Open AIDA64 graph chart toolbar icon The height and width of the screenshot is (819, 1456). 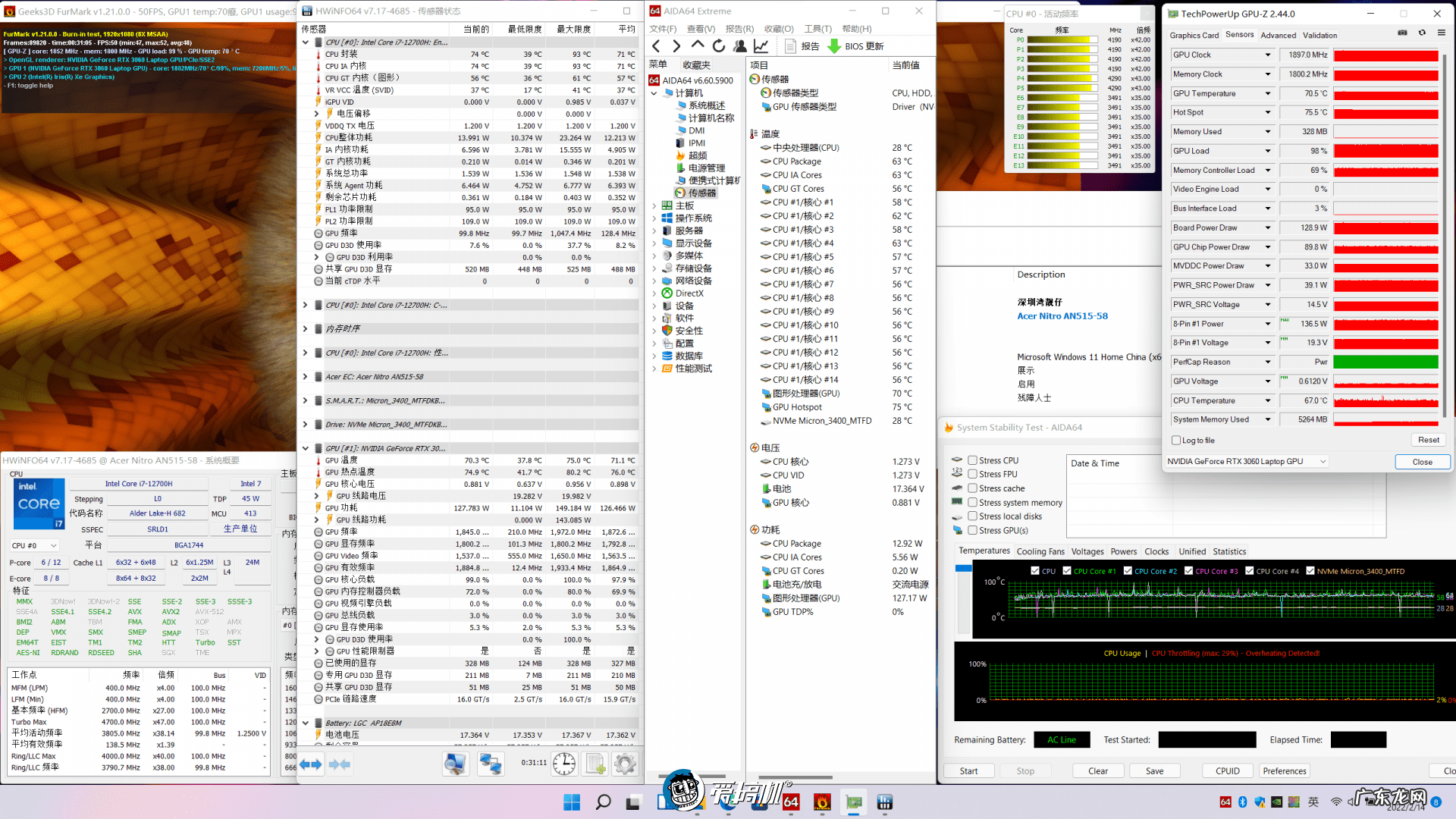pos(761,46)
